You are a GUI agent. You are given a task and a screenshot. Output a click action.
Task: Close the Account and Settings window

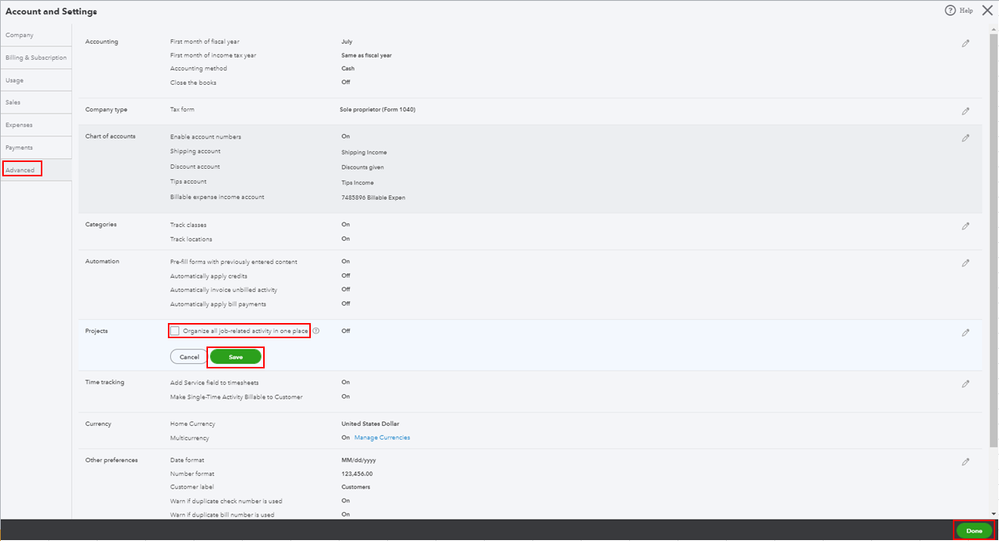[x=987, y=10]
